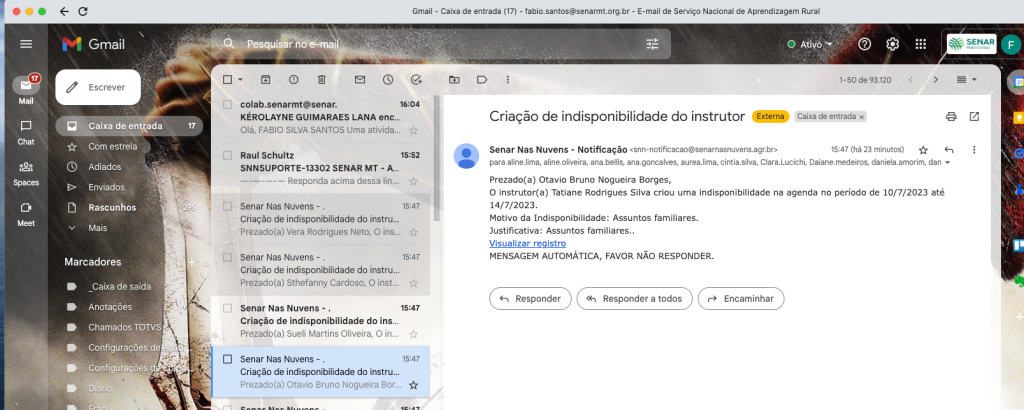Expand recipient details arrow under sender

(x=947, y=162)
